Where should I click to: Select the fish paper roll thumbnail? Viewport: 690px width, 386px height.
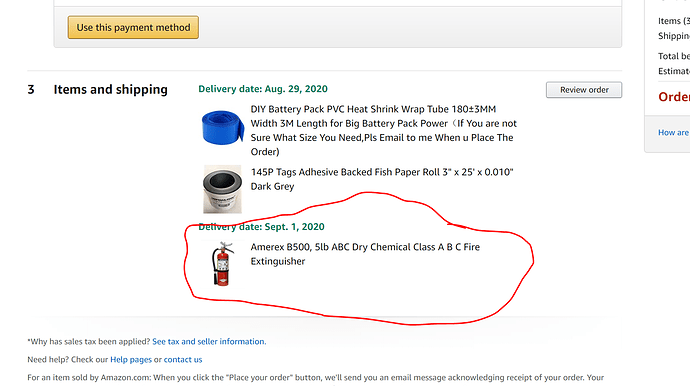(222, 189)
